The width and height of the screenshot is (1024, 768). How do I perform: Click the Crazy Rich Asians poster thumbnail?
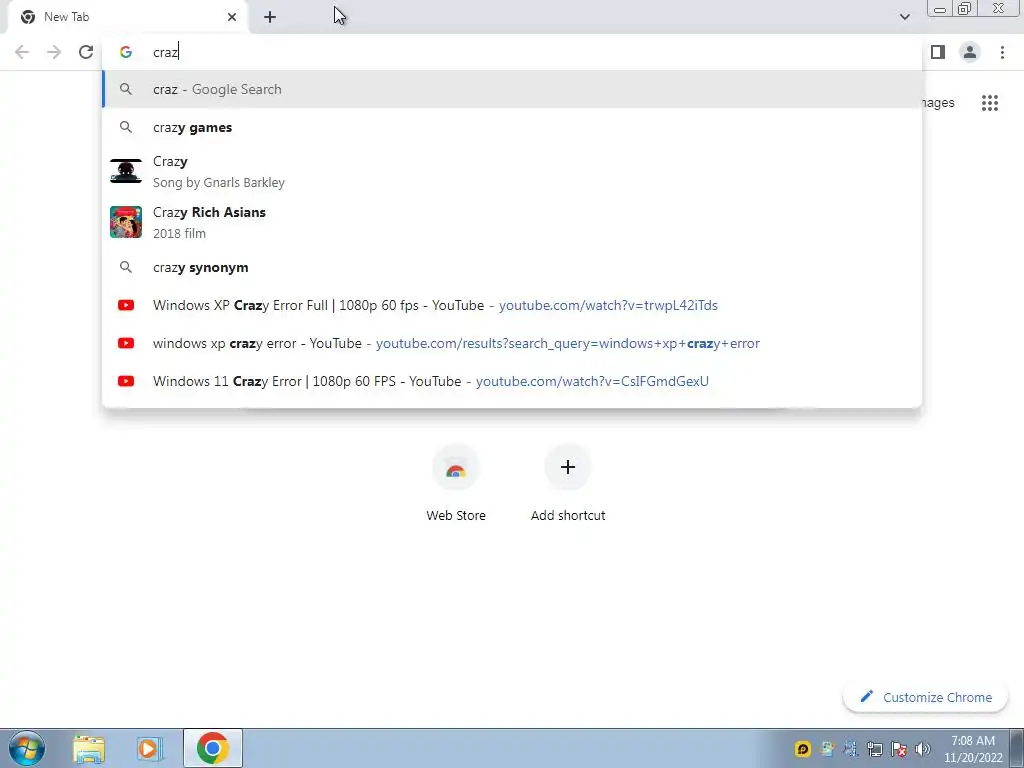point(126,222)
